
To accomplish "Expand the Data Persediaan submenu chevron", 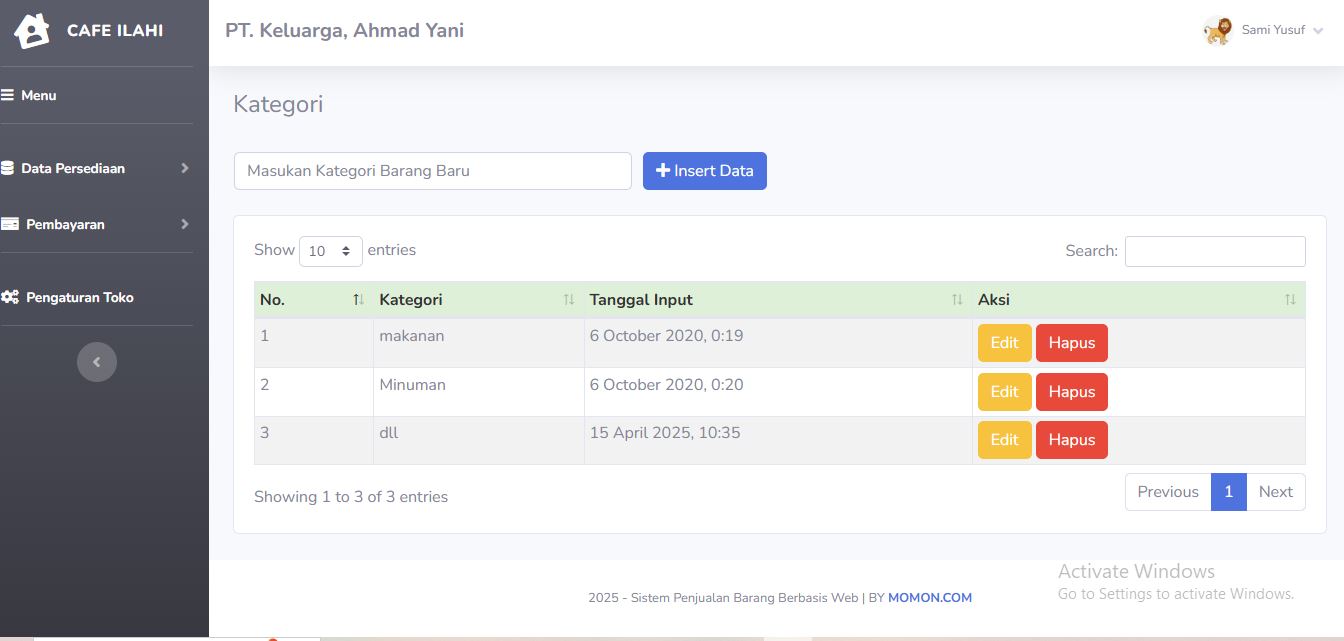I will 185,168.
